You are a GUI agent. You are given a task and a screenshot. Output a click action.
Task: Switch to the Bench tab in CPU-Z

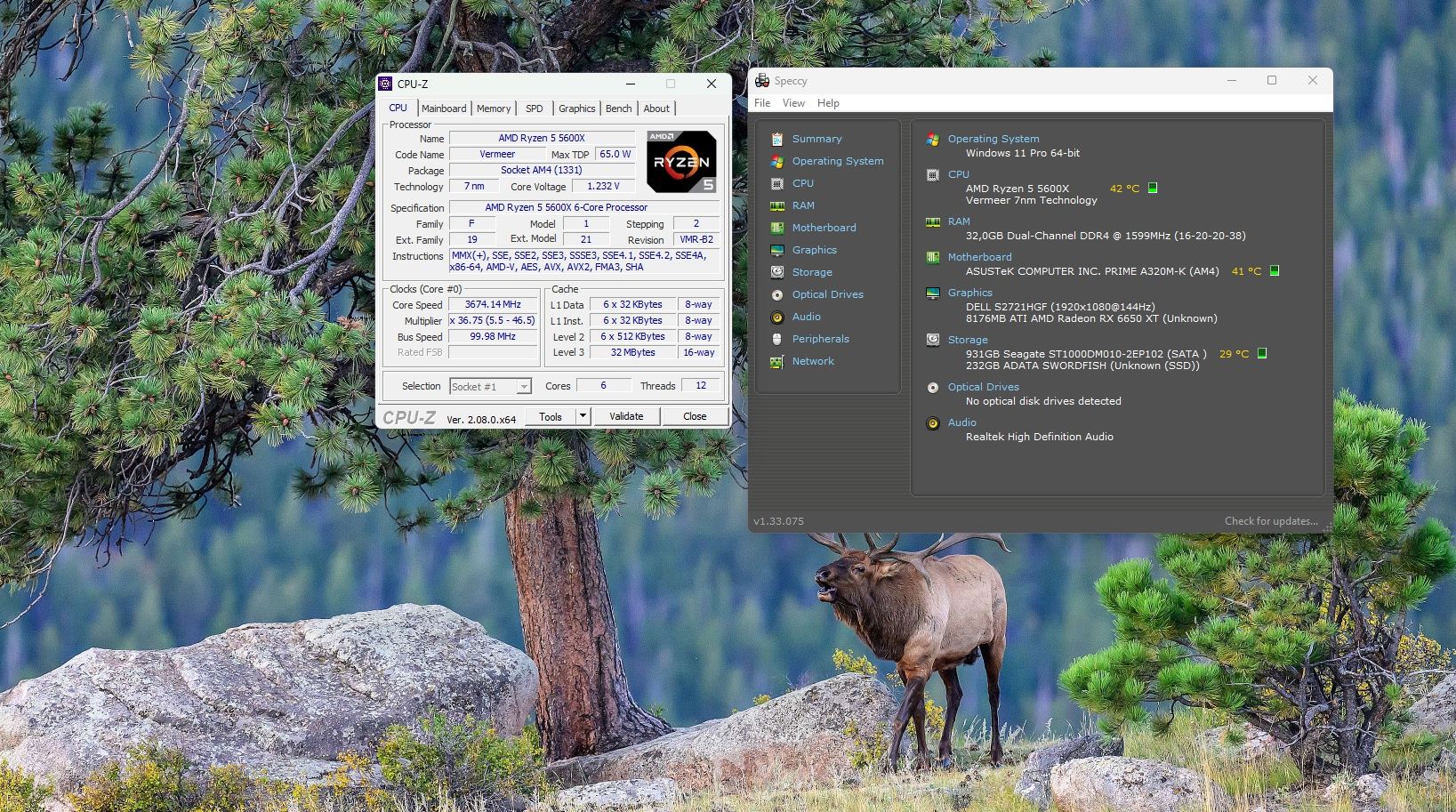coord(618,109)
